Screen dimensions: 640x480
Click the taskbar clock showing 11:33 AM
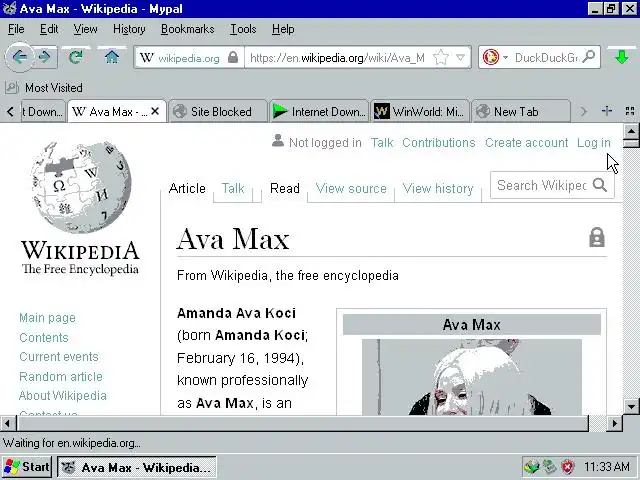607,466
